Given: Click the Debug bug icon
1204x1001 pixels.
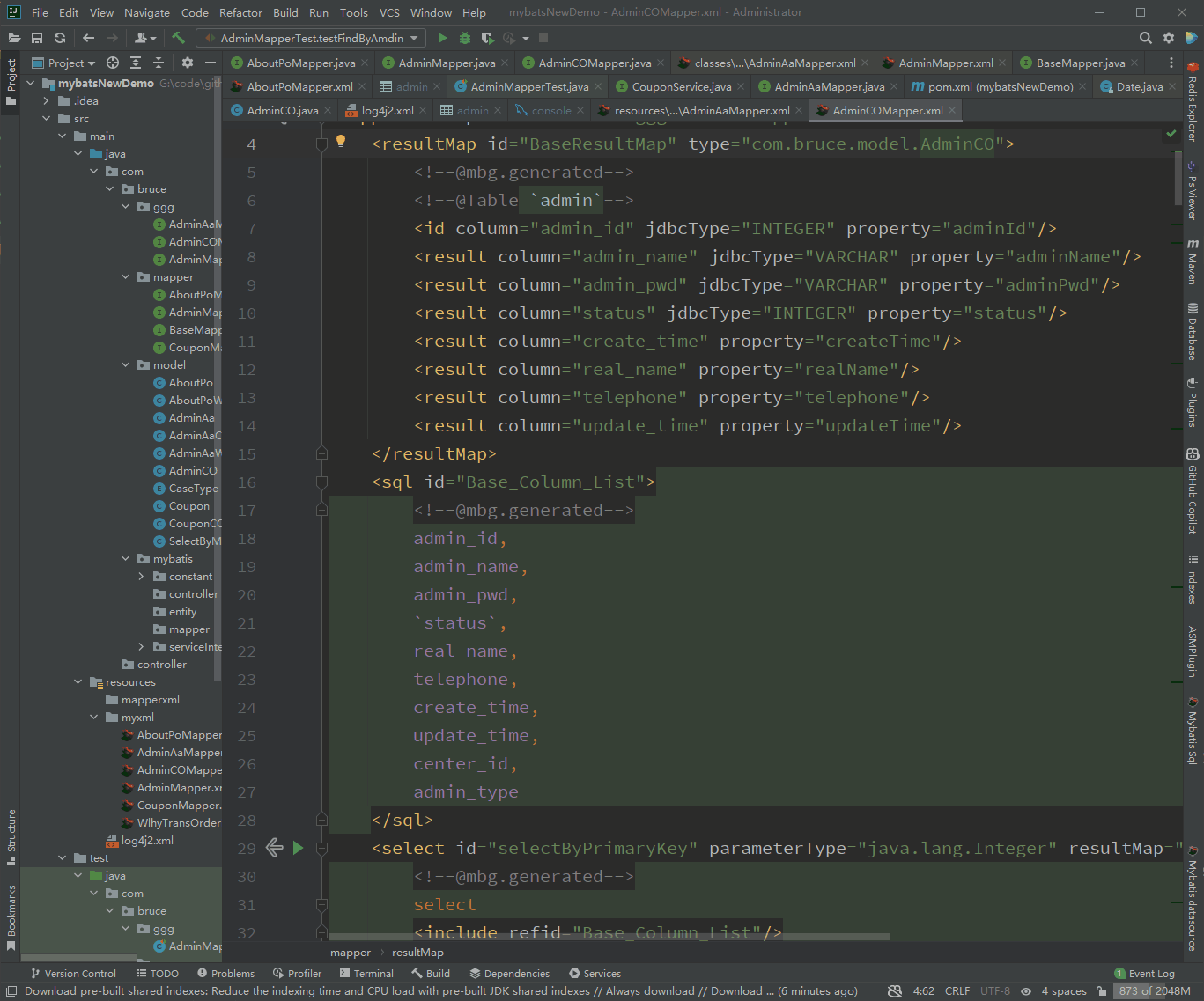Looking at the screenshot, I should [x=465, y=38].
